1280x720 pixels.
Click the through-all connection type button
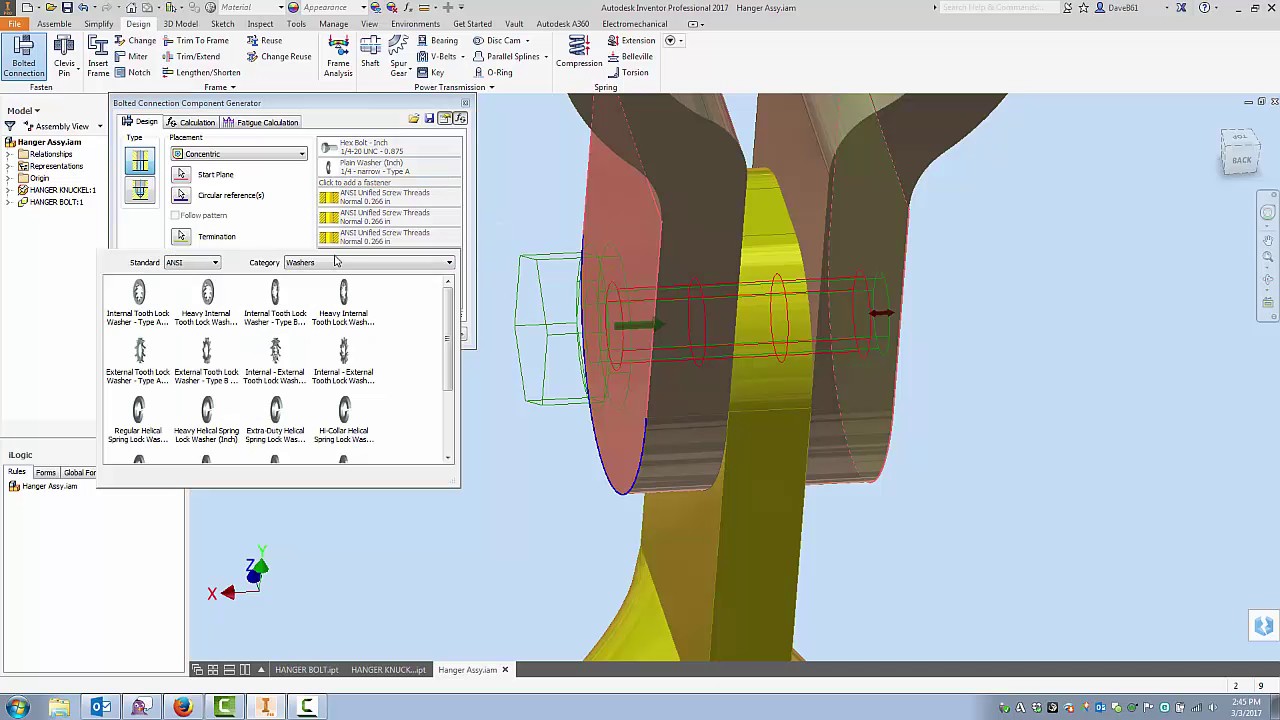coord(140,161)
